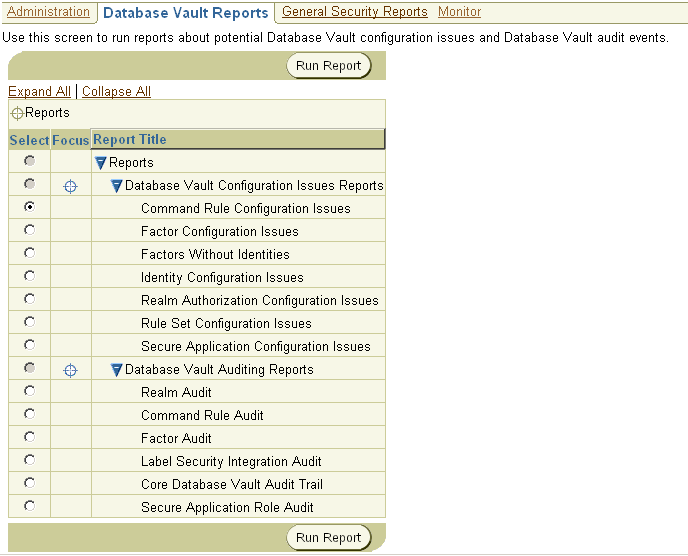Select radio for Label Security Integration Audit
The image size is (688, 556).
[29, 459]
